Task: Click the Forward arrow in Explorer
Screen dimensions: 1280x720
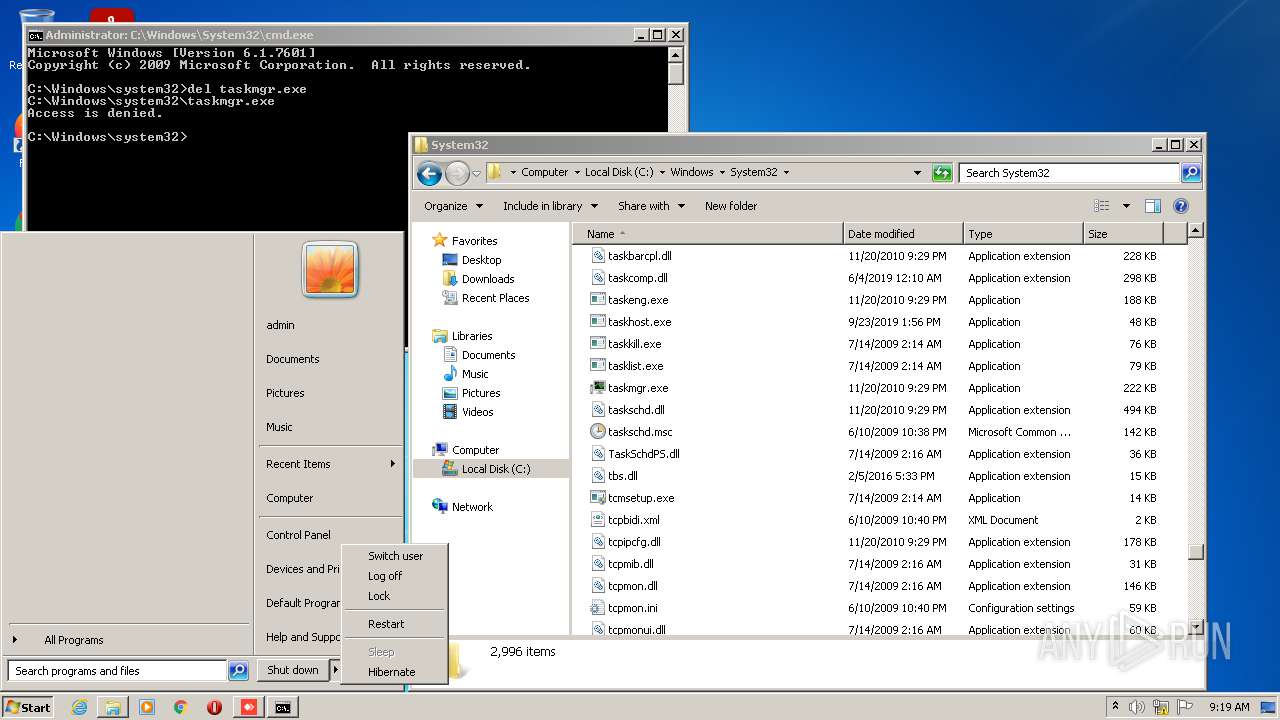Action: click(x=457, y=173)
